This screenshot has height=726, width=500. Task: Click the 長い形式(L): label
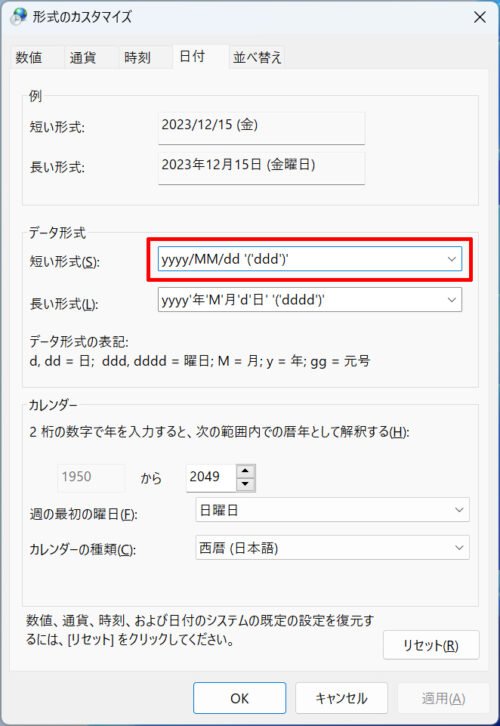[x=64, y=304]
